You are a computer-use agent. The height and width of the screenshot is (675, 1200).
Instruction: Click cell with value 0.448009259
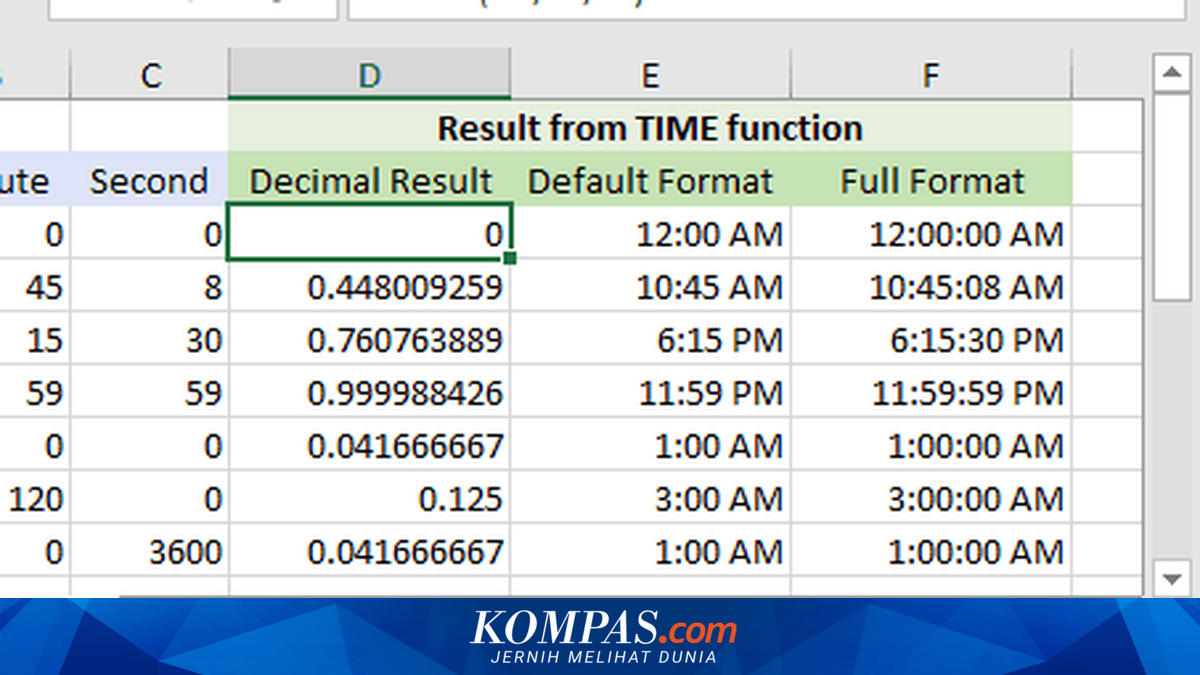coord(369,287)
